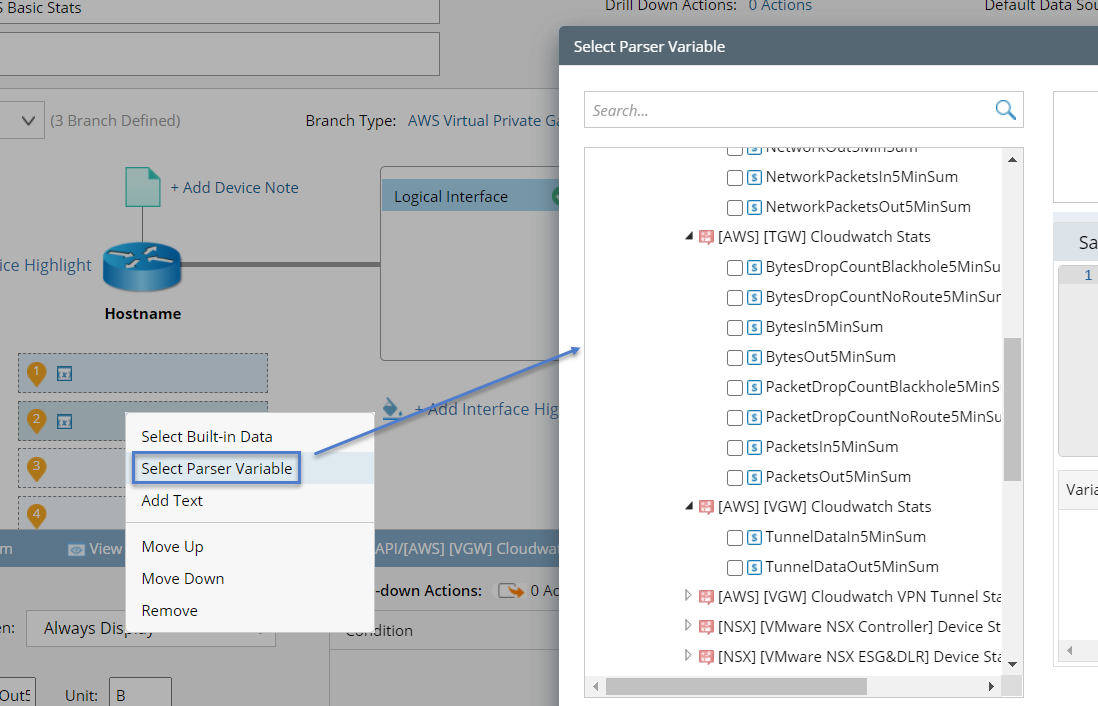This screenshot has width=1098, height=706.
Task: Click the BytesIn5MinSum variable type icon
Action: [754, 327]
